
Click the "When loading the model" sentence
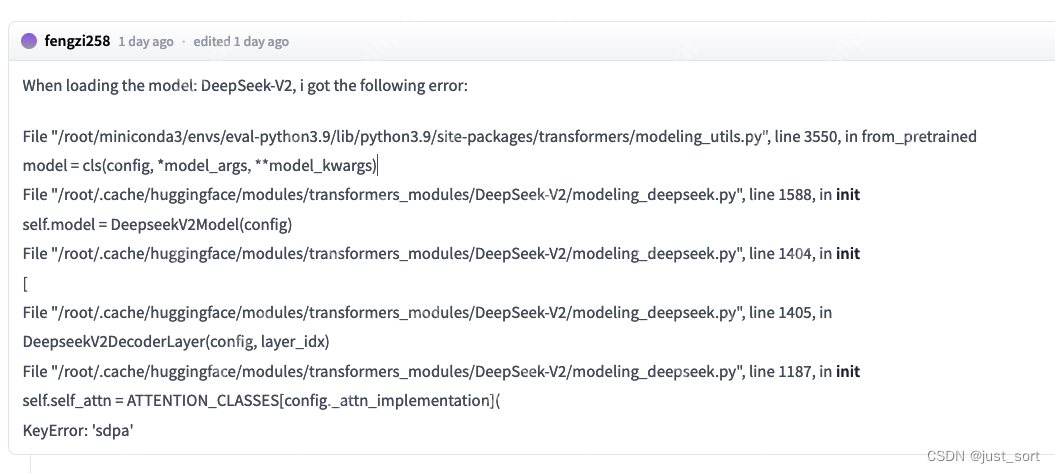(245, 86)
